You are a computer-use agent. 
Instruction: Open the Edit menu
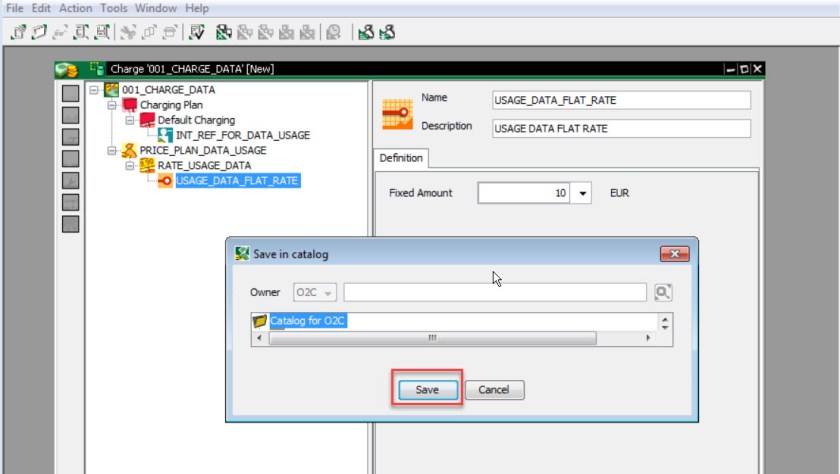(41, 9)
